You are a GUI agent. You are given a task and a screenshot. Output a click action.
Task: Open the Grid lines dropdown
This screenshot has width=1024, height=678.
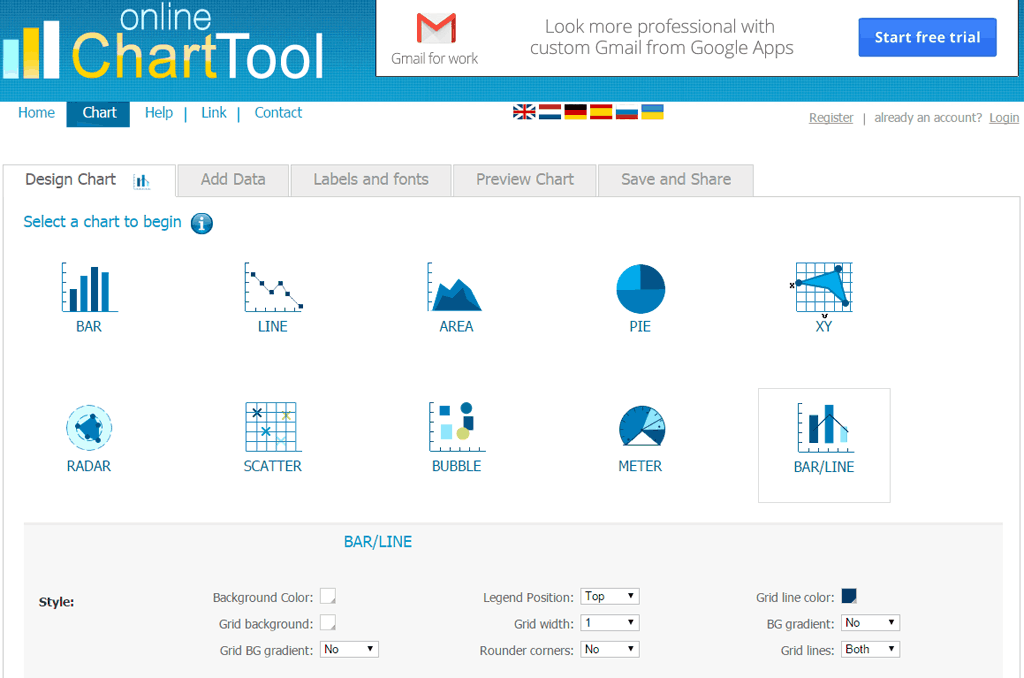[x=871, y=649]
